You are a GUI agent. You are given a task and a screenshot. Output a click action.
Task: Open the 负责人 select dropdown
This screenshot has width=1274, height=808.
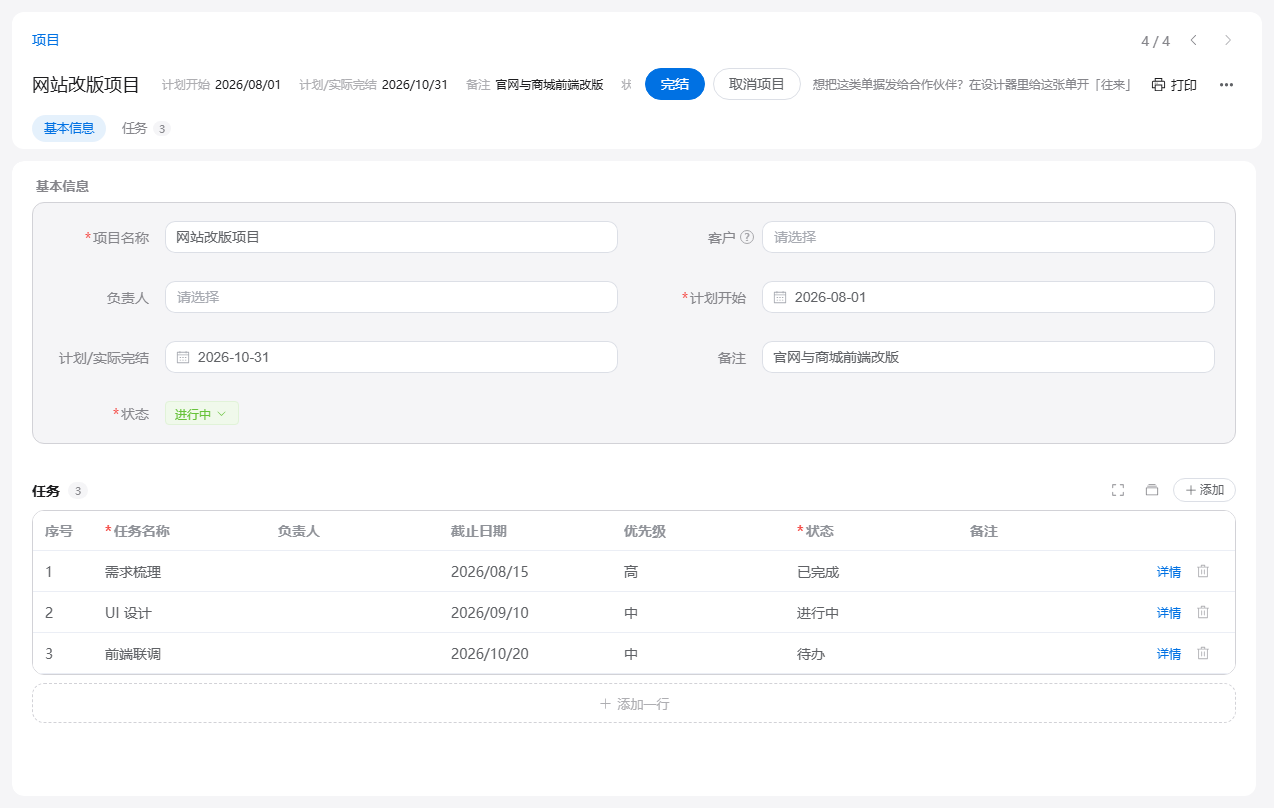point(391,297)
